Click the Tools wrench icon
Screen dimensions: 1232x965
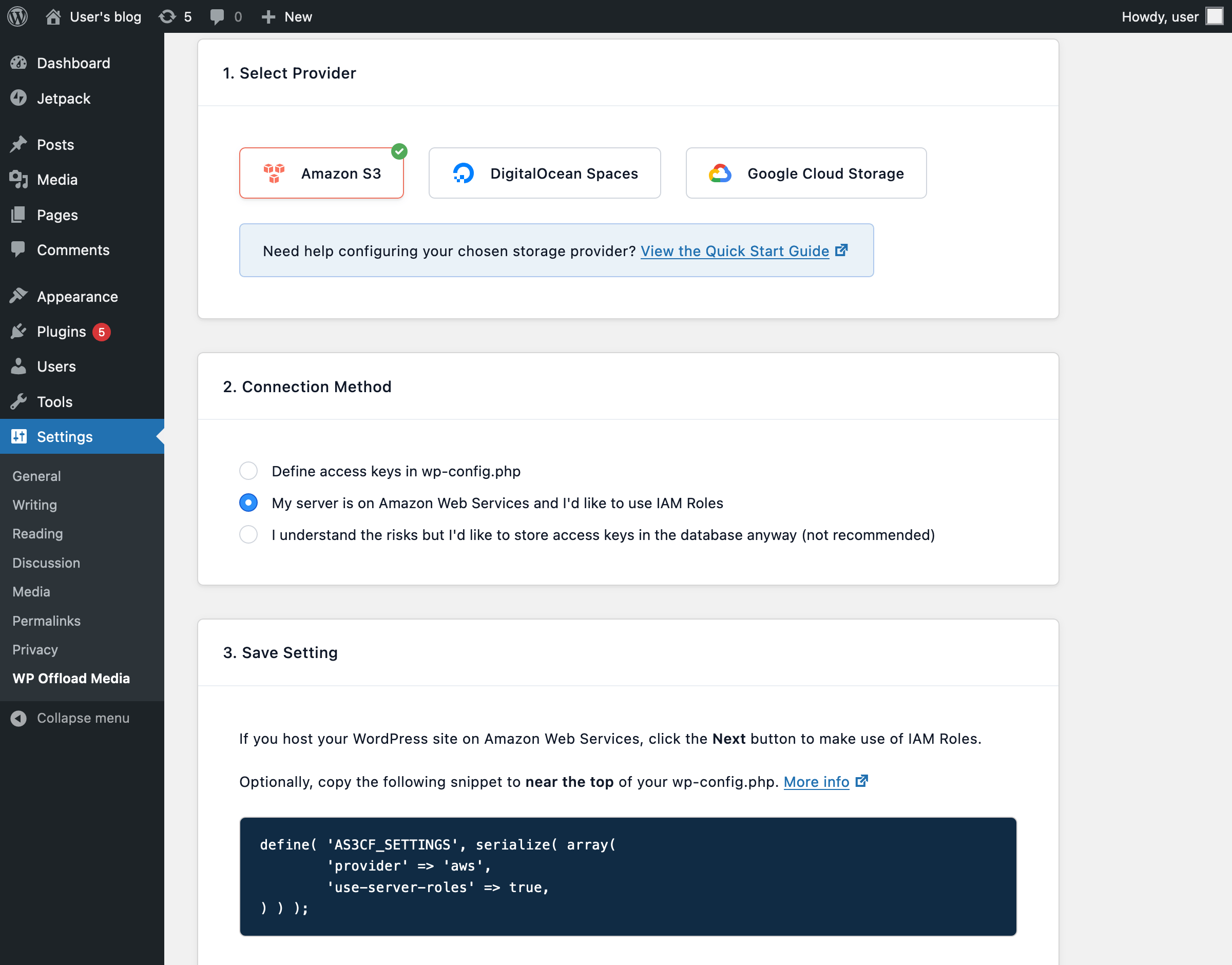click(18, 401)
